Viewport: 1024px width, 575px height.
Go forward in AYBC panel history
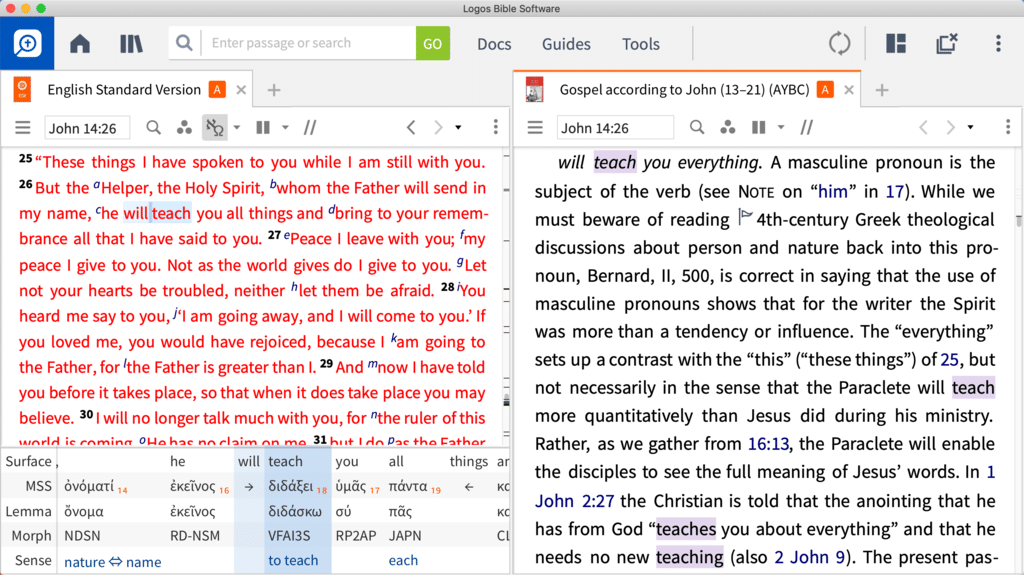(951, 127)
